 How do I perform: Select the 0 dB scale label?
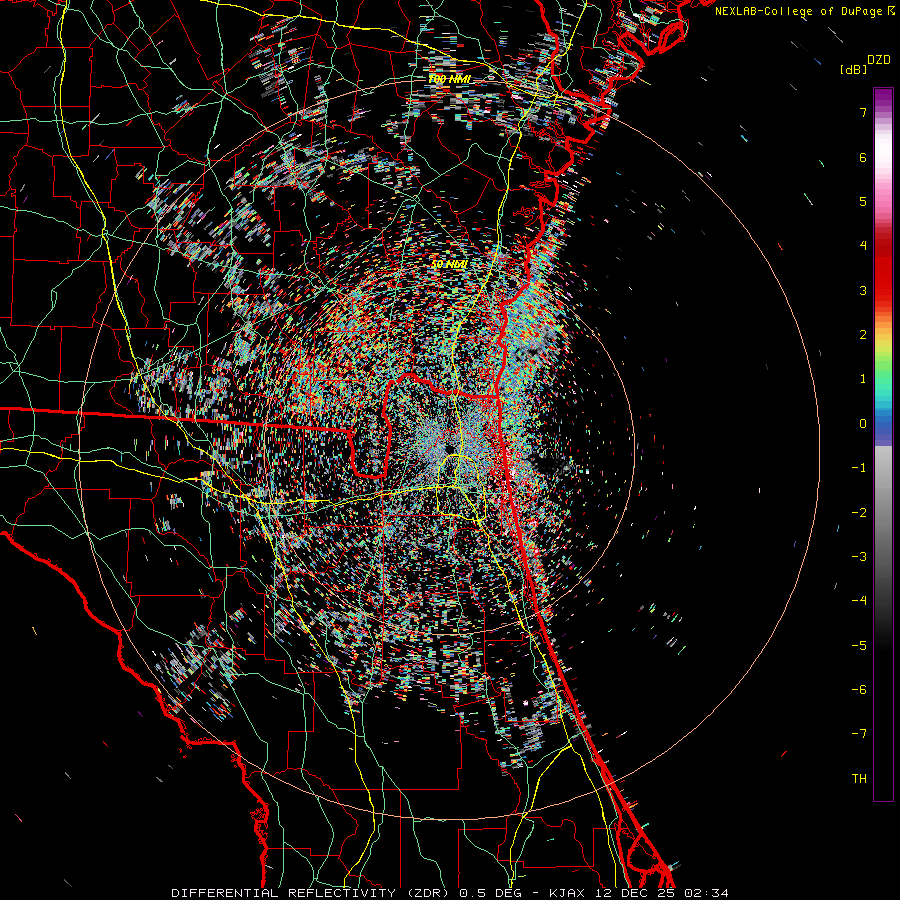coord(863,424)
